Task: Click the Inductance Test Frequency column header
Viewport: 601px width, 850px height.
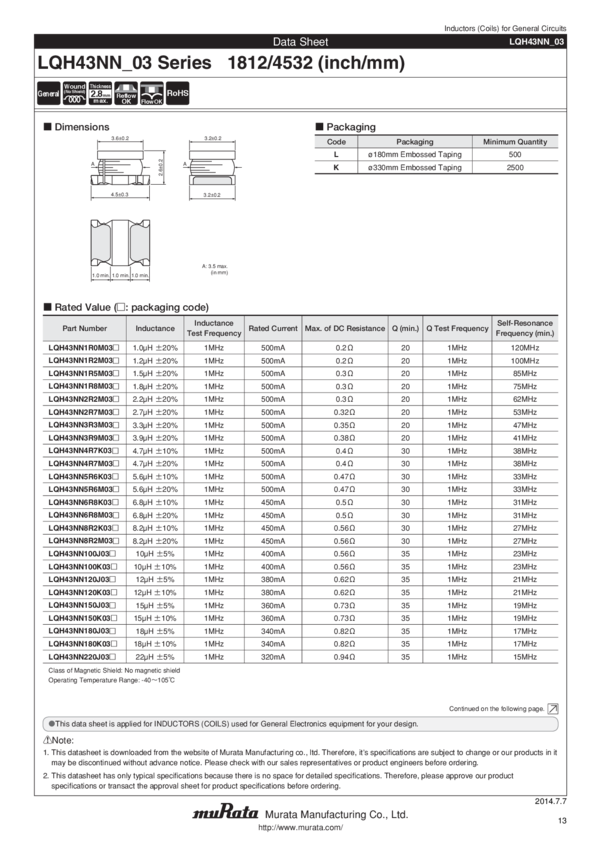Action: (x=214, y=329)
